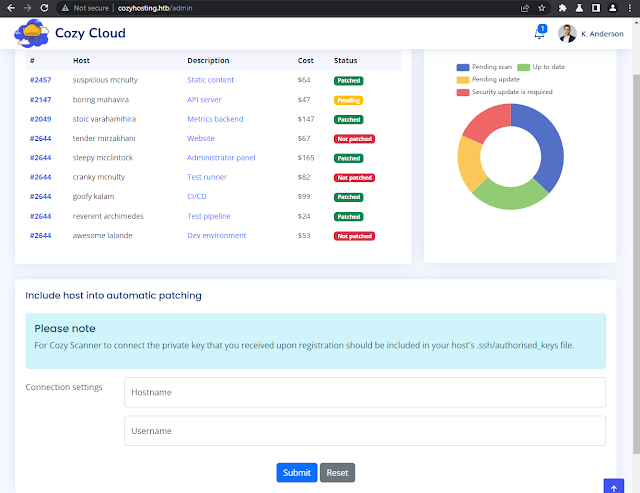
Task: Click K. Anderson profile avatar
Action: (x=567, y=33)
